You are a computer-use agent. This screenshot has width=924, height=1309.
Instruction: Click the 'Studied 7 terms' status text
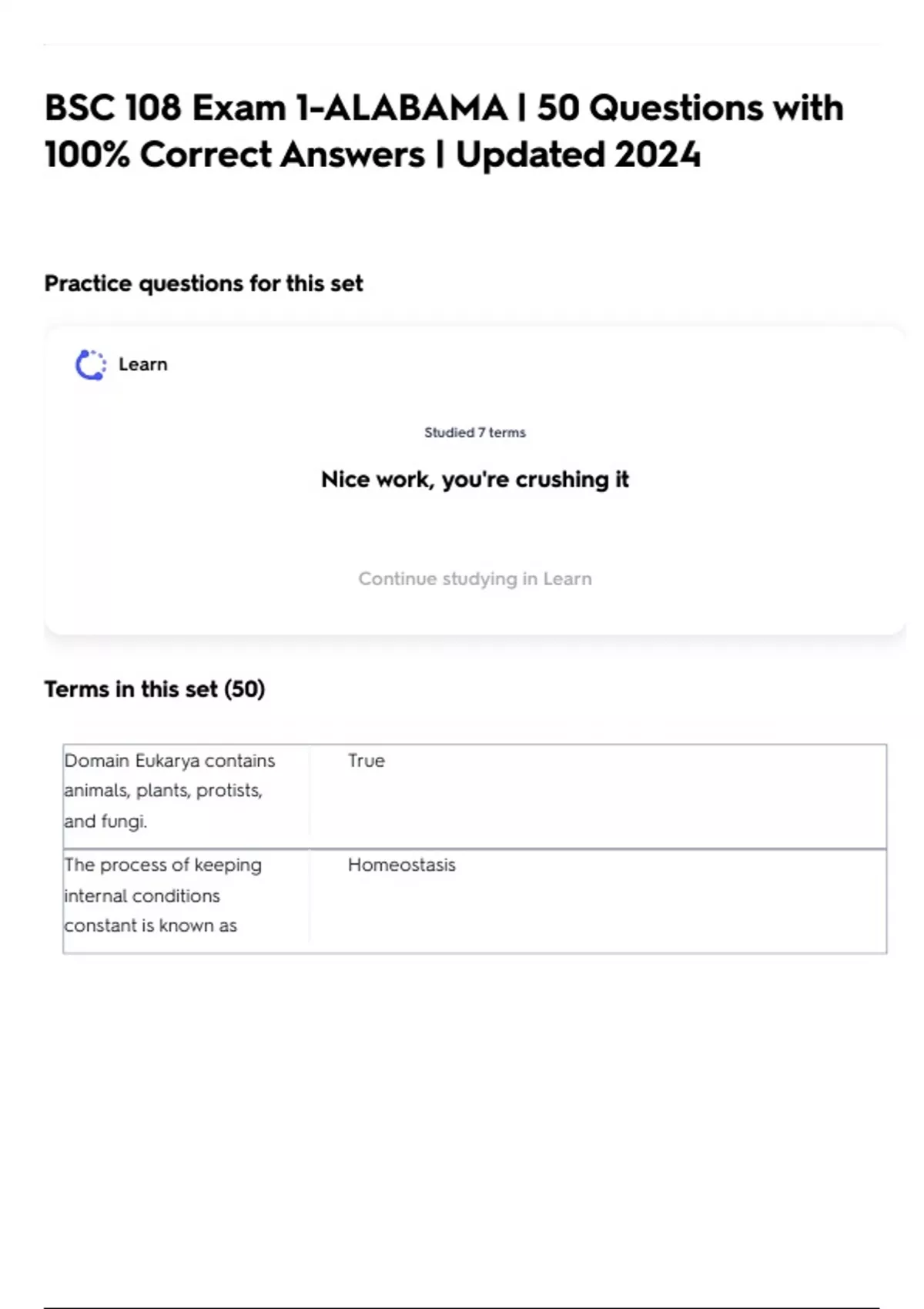[475, 433]
